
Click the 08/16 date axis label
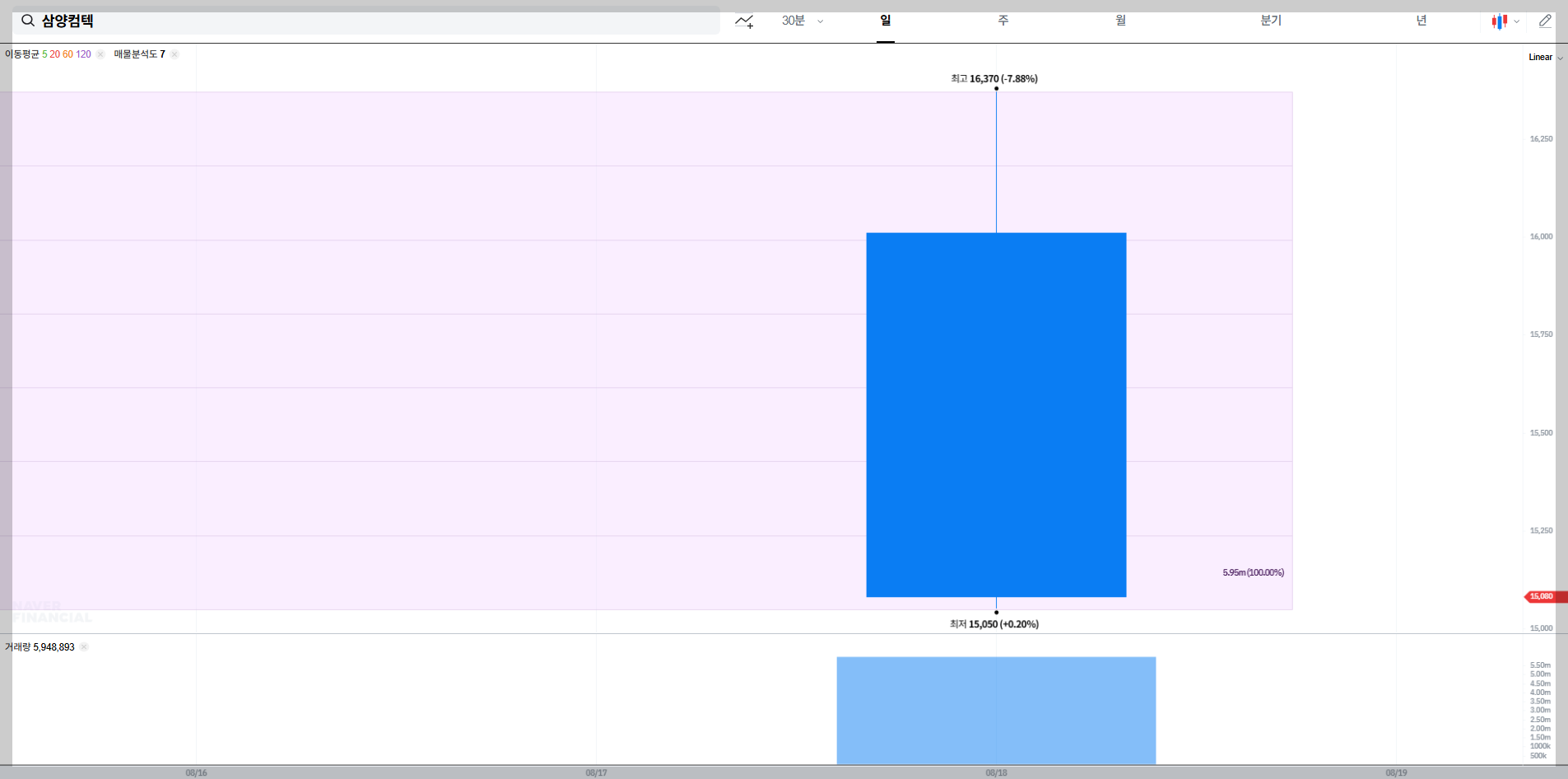tap(196, 773)
